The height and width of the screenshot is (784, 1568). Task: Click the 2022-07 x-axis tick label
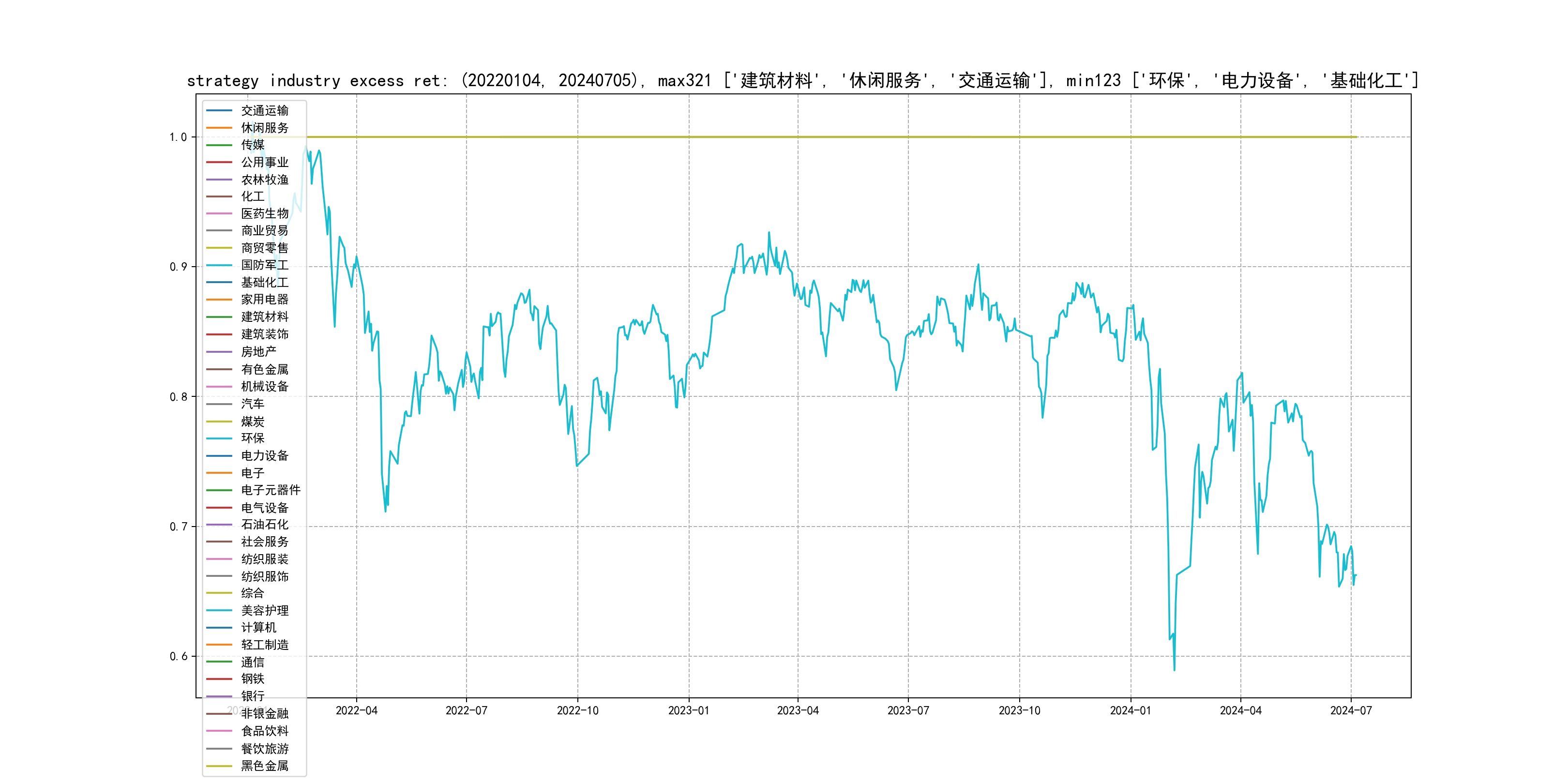coord(466,711)
